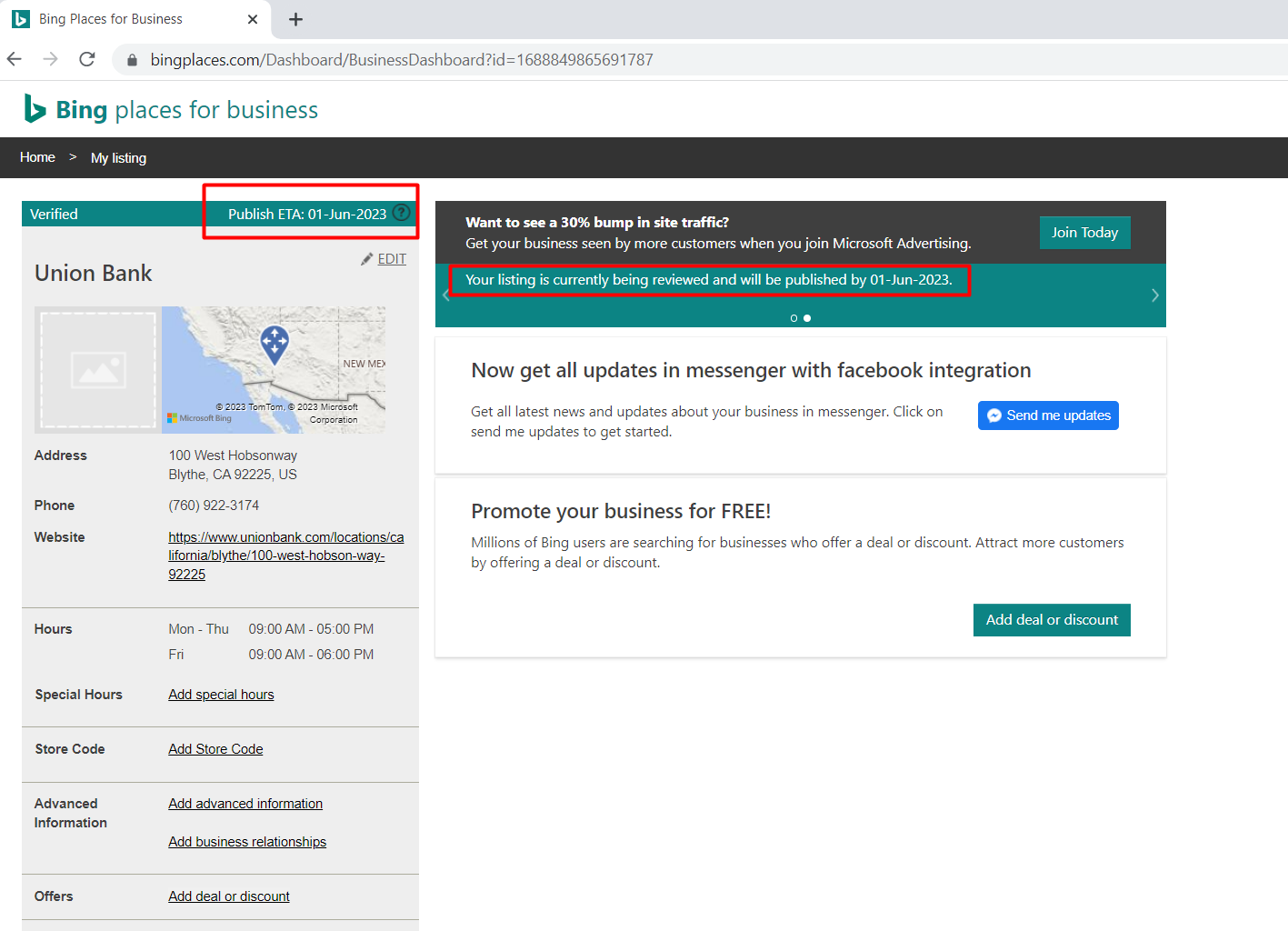Screen dimensions: 1288x931
Task: Open My listing breadcrumb
Action: 118,158
